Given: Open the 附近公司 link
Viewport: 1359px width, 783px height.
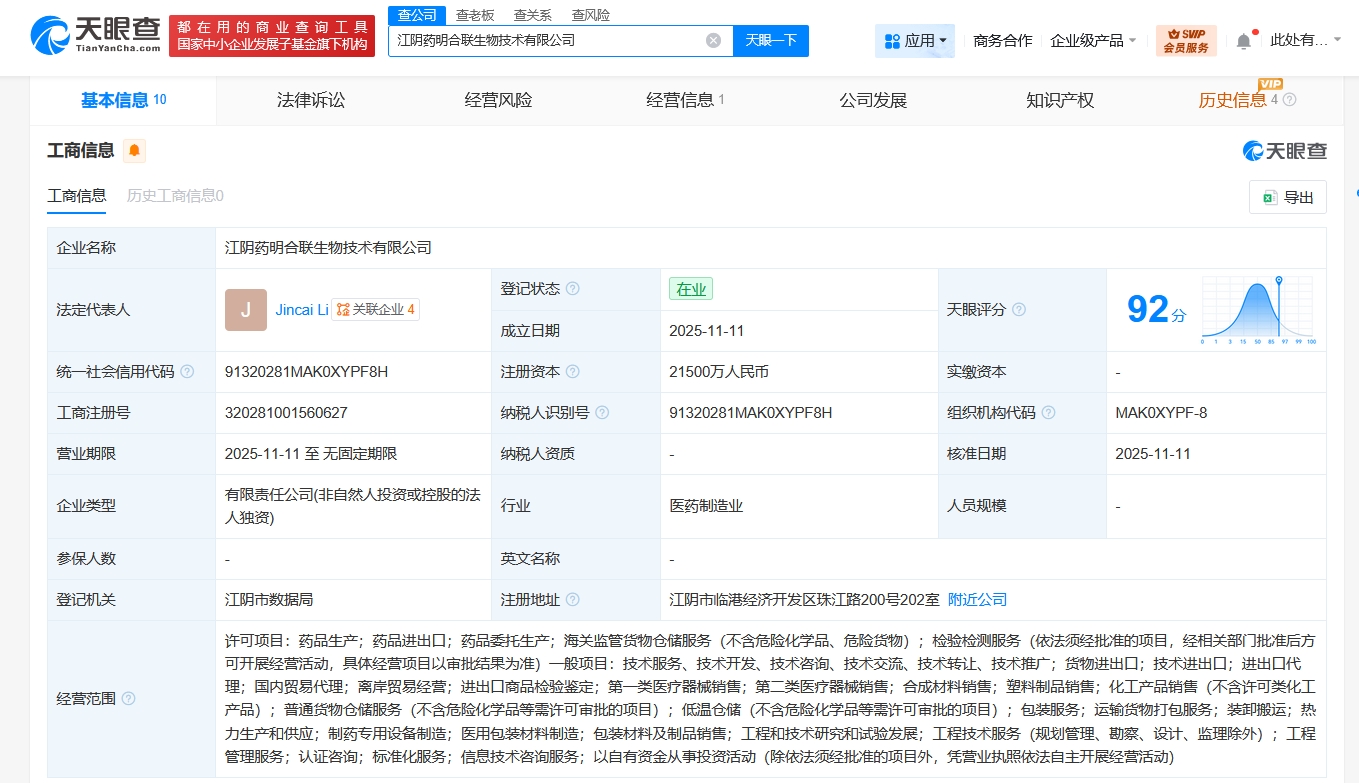Looking at the screenshot, I should 978,599.
